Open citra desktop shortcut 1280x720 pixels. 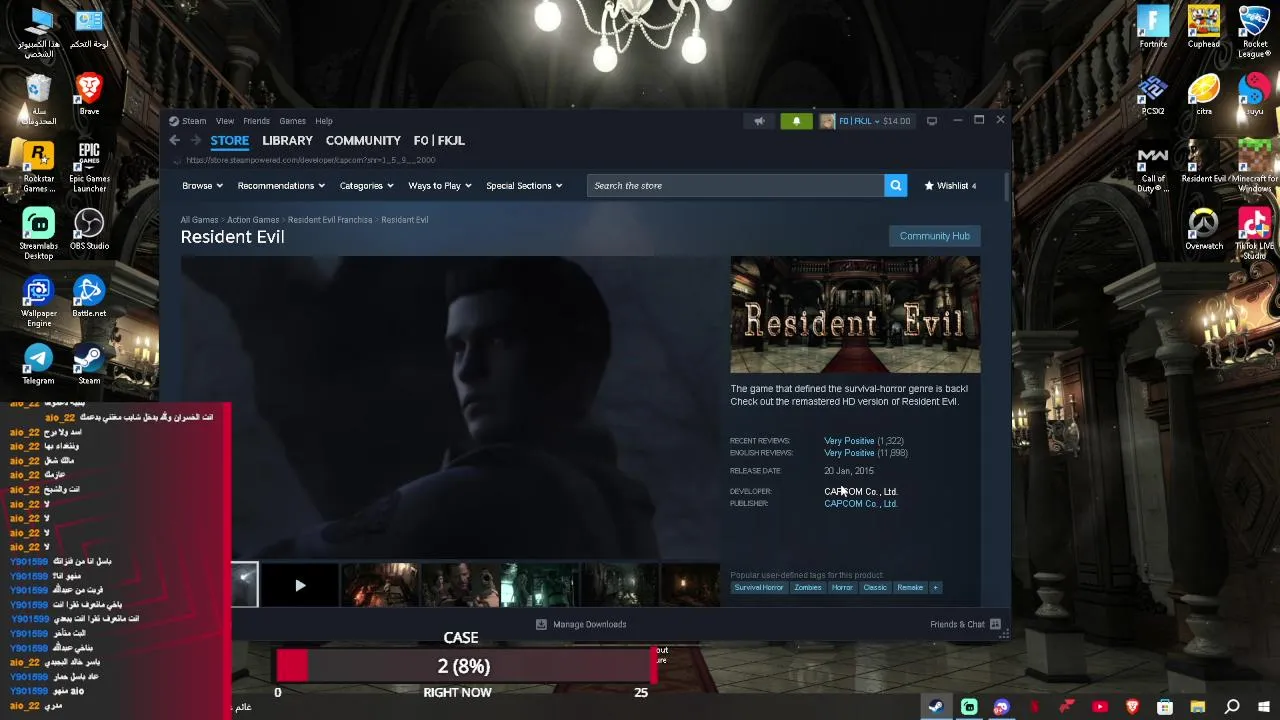[1203, 95]
